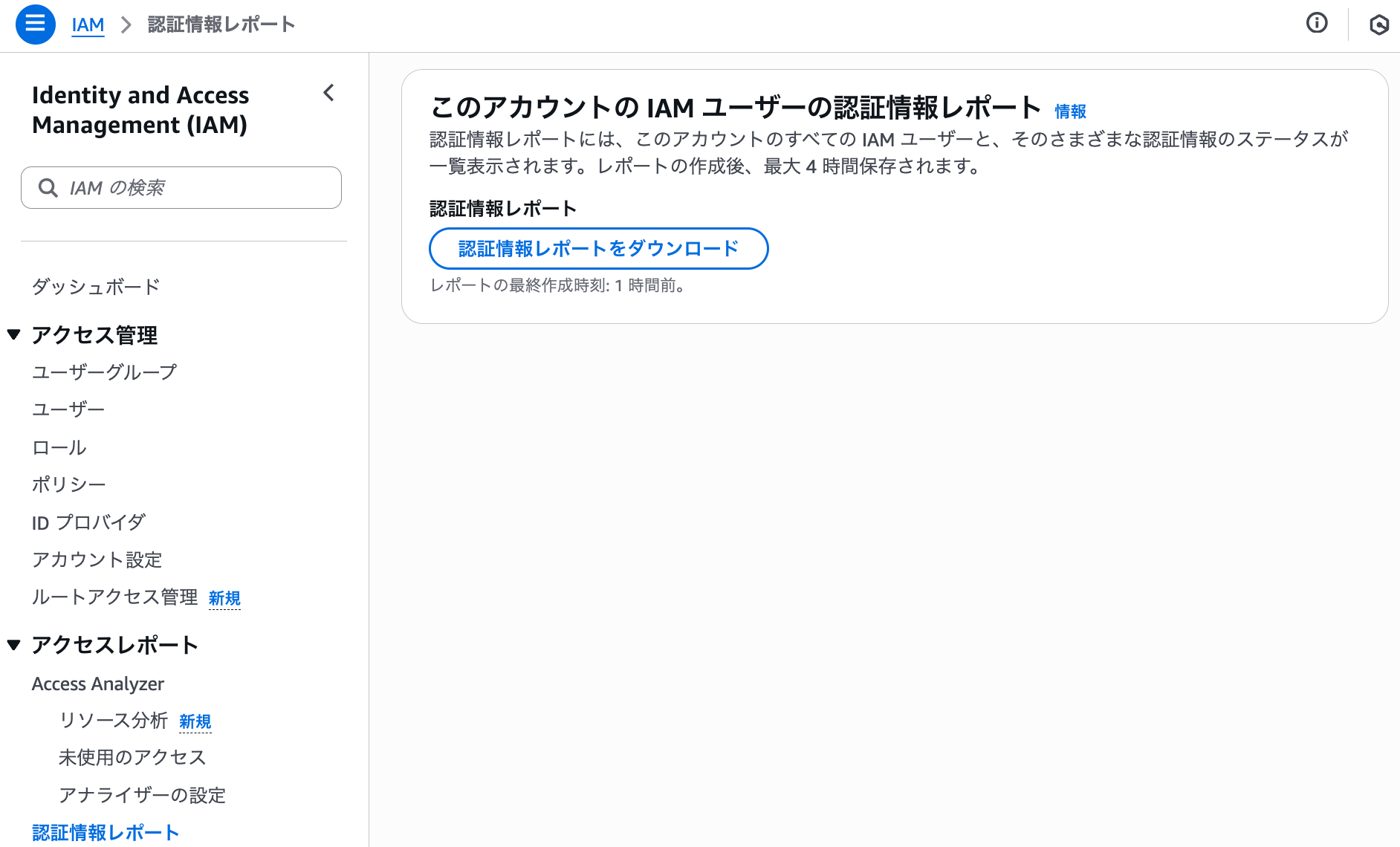Open 情報 link next to heading
This screenshot has height=847, width=1400.
click(1071, 111)
